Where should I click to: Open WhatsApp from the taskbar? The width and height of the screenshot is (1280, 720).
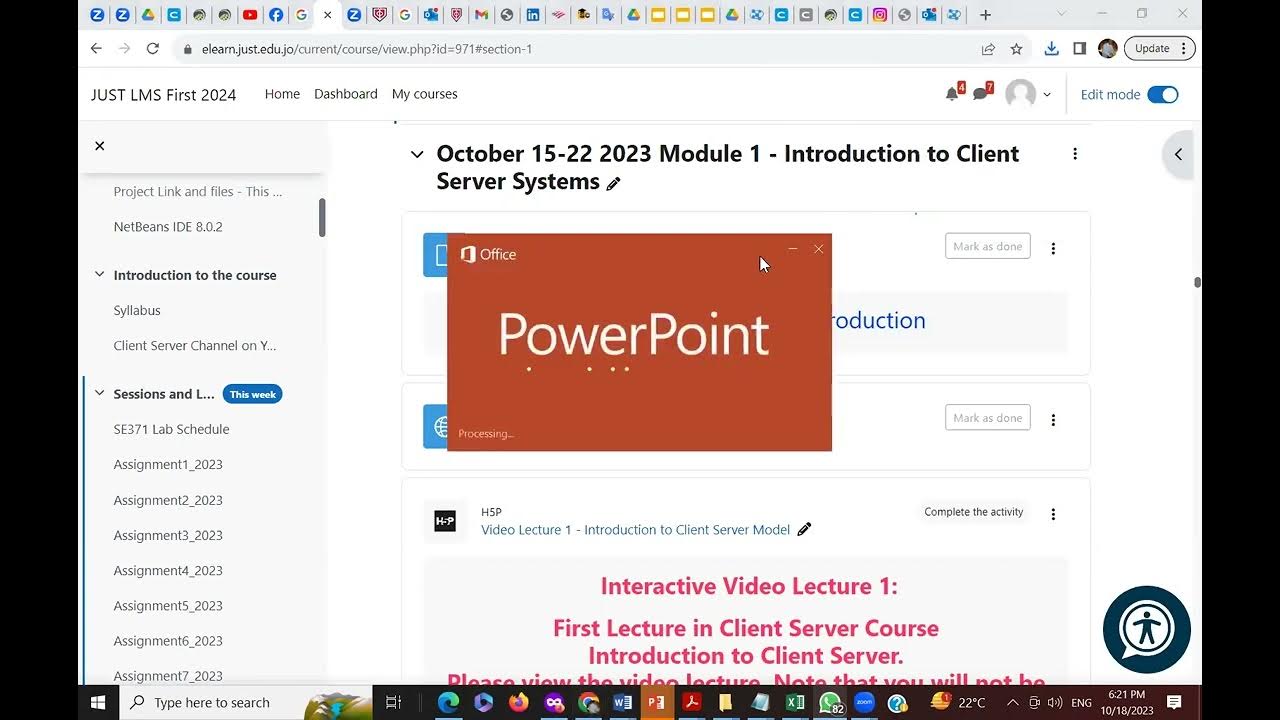(830, 703)
